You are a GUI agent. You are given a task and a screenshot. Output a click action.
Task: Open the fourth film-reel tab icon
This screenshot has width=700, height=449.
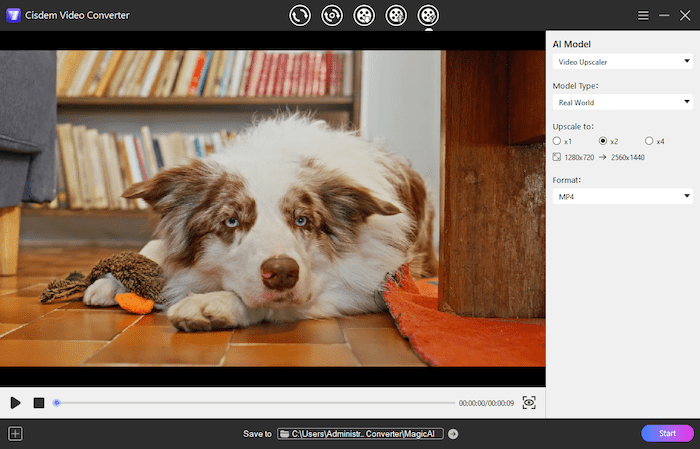coord(396,15)
